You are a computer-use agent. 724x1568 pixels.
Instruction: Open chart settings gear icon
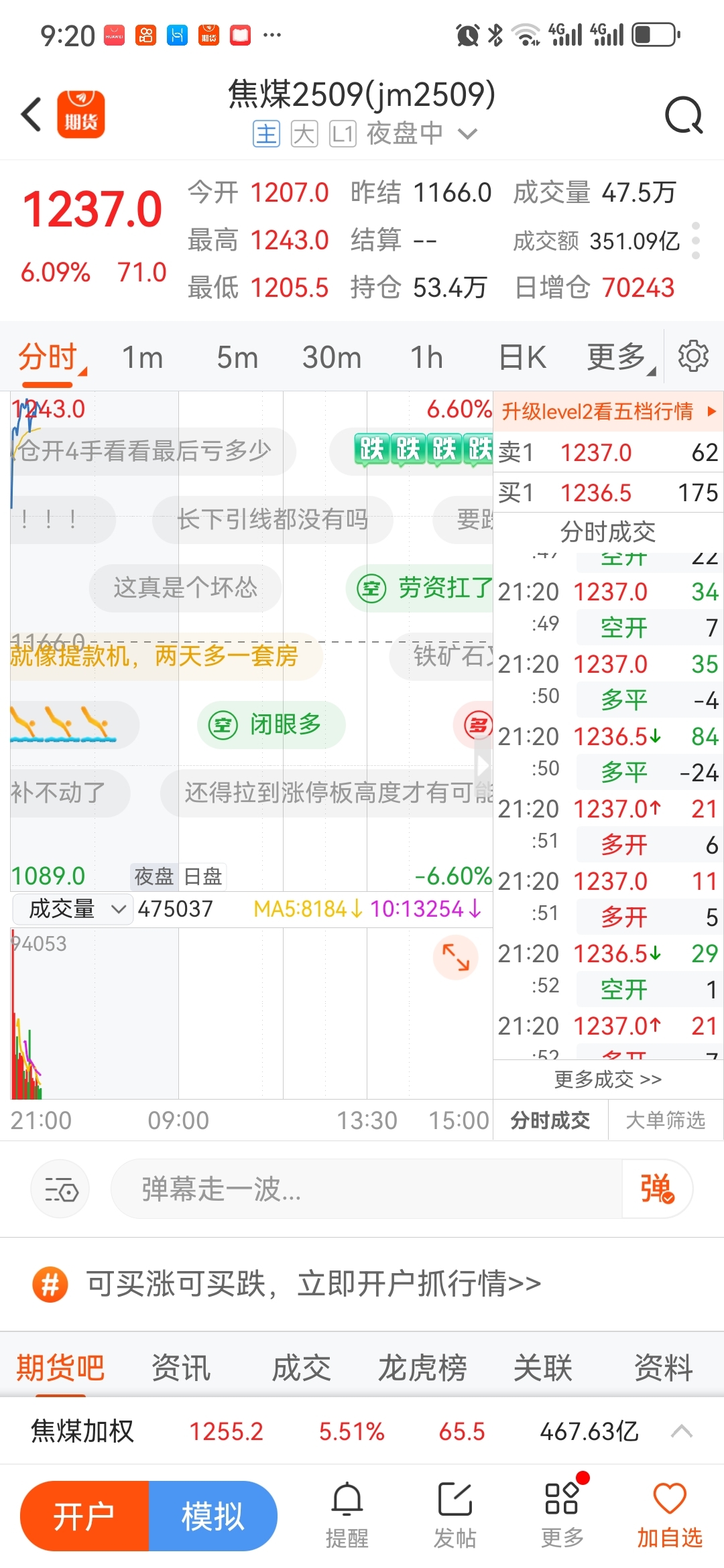tap(693, 356)
